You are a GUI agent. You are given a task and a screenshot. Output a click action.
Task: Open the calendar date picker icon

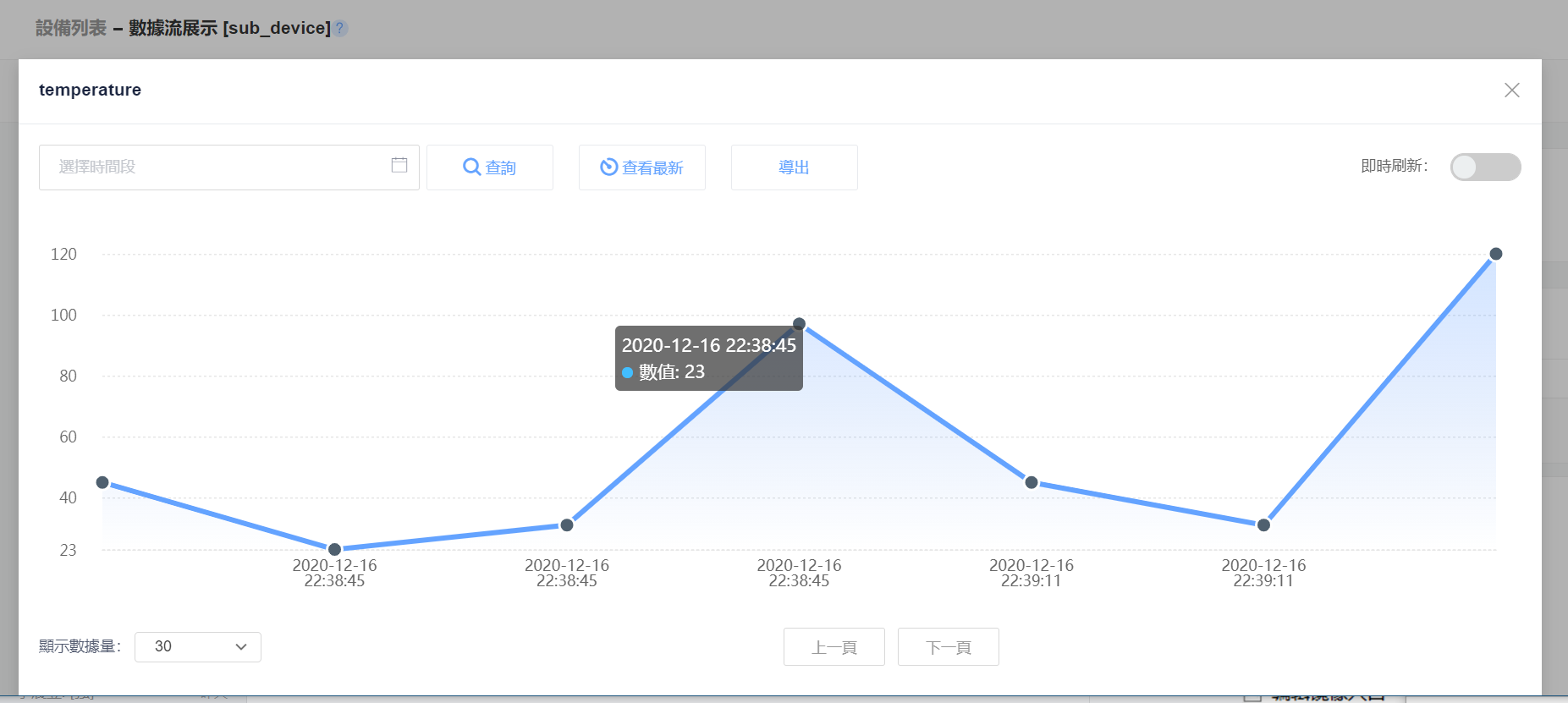[399, 165]
